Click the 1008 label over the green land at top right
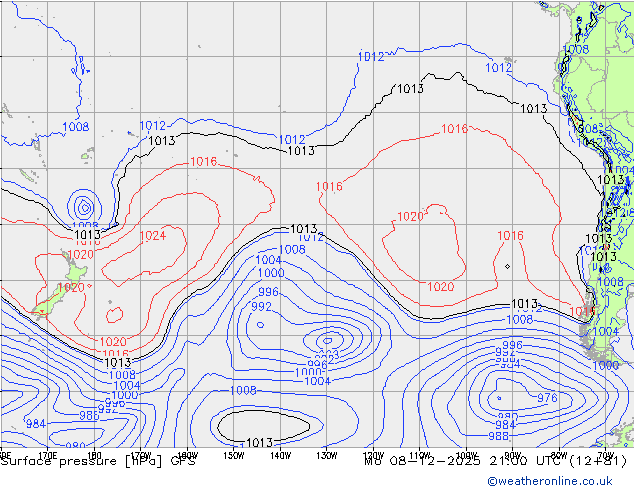 click(x=576, y=49)
